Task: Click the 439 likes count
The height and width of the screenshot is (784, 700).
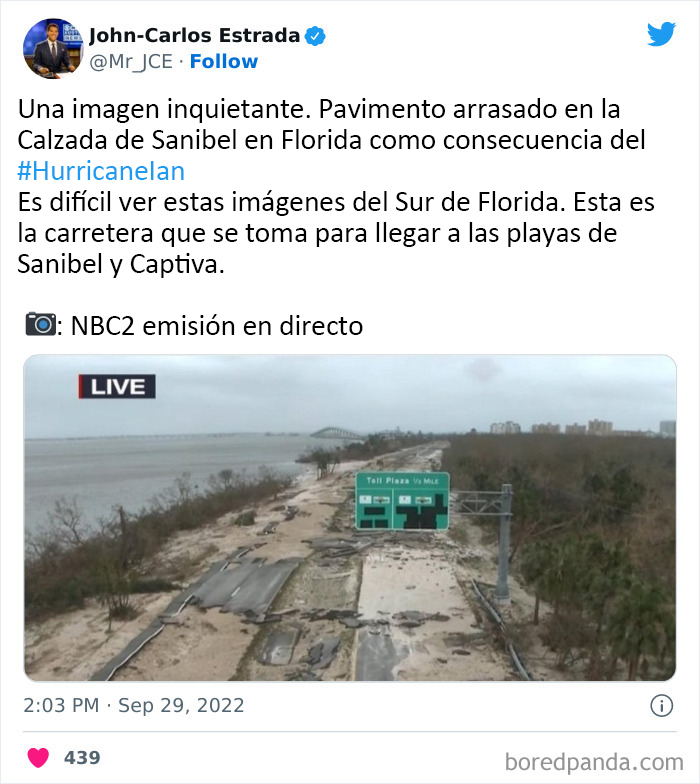Action: [x=82, y=758]
